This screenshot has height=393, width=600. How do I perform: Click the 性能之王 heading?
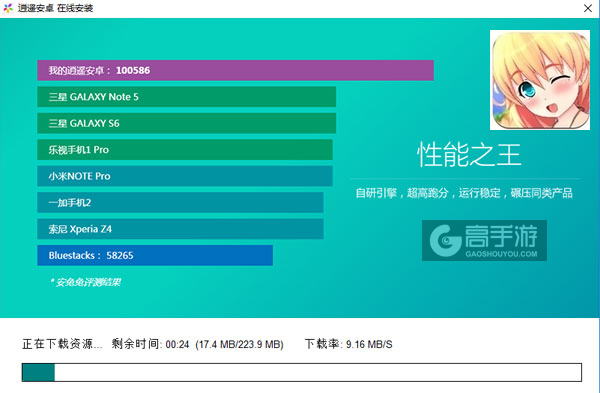[469, 155]
